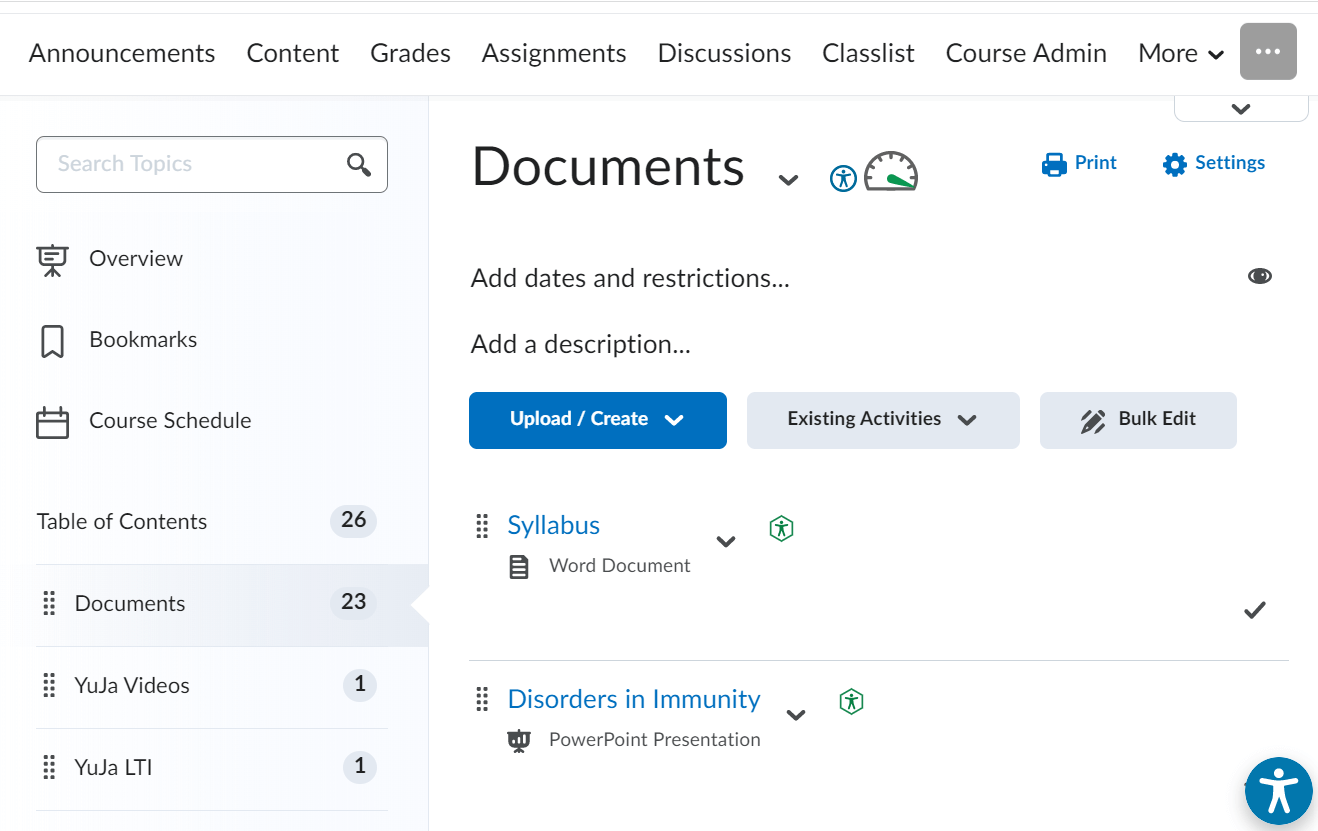Open Course Admin in the navbar
Screen dimensions: 1318x831
[x=1026, y=53]
